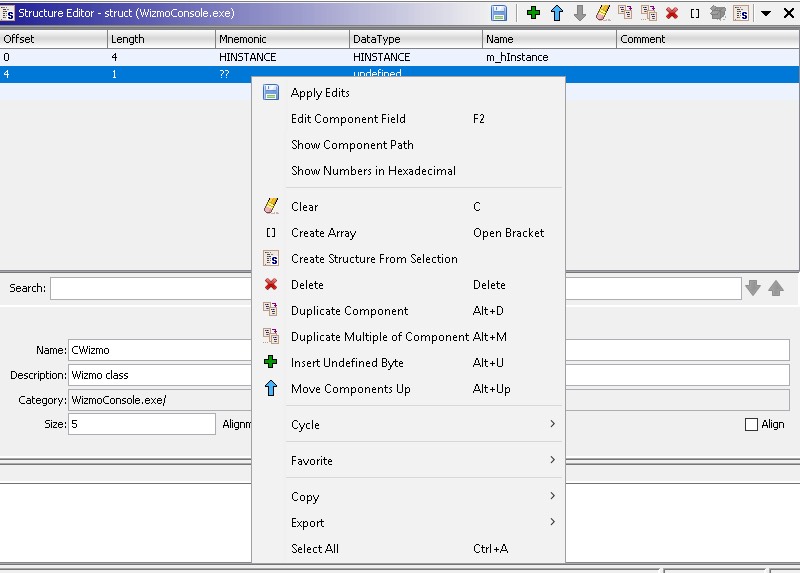Click Insert Undefined Byte plus icon in toolbar
The width and height of the screenshot is (800, 573).
pyautogui.click(x=533, y=13)
